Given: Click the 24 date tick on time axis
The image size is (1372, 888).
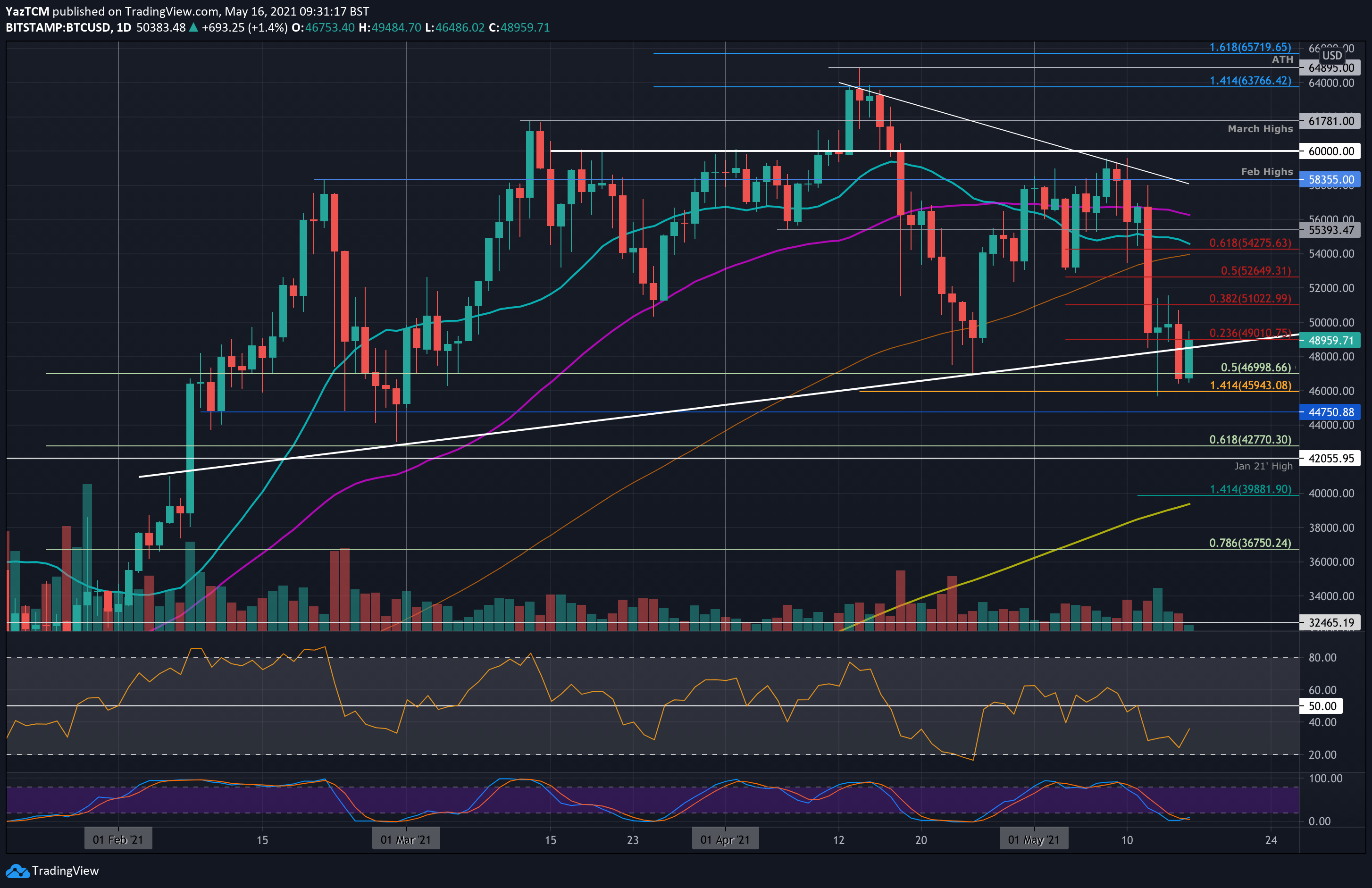Looking at the screenshot, I should [1271, 840].
